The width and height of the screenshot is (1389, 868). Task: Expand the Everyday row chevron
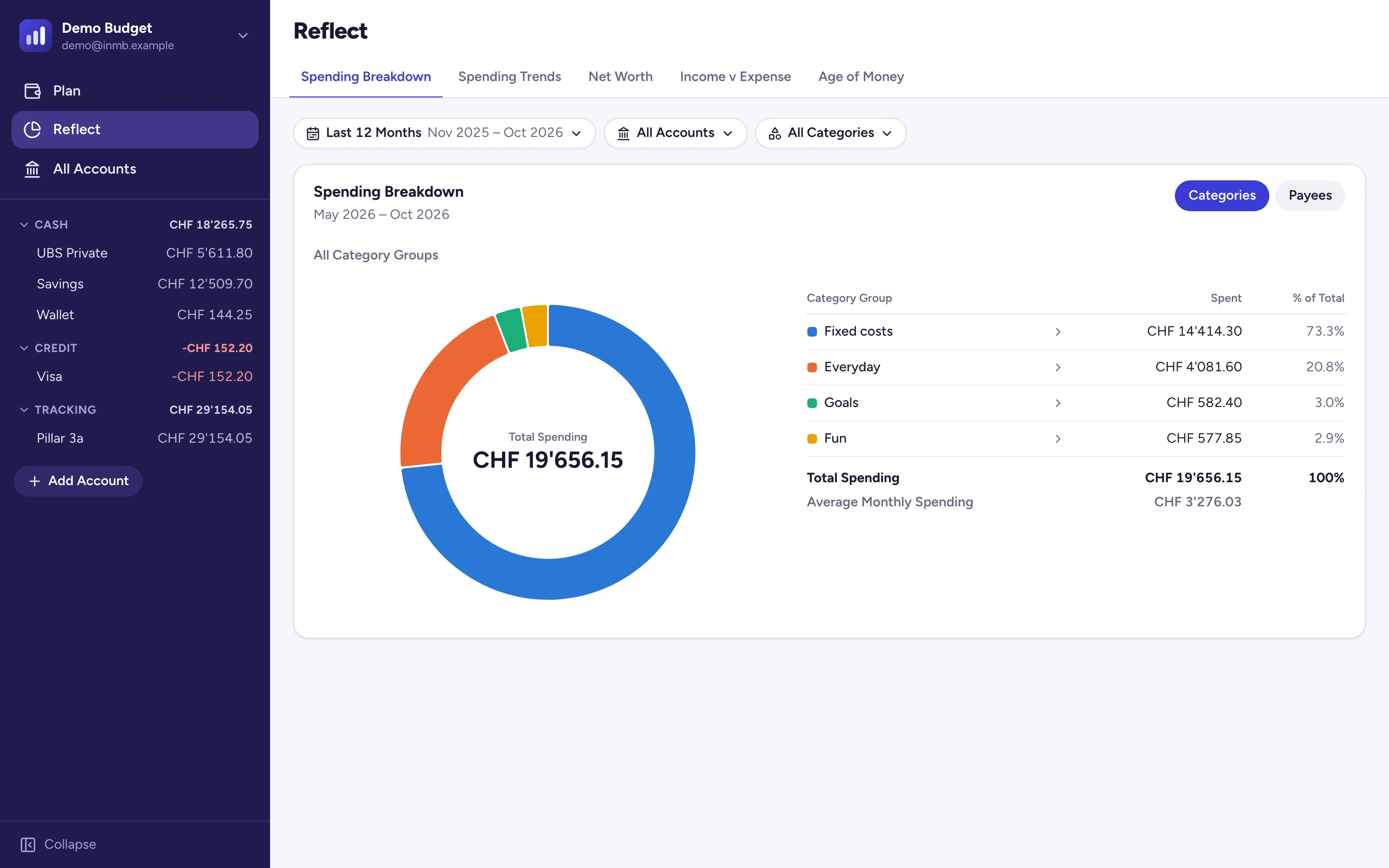point(1058,367)
